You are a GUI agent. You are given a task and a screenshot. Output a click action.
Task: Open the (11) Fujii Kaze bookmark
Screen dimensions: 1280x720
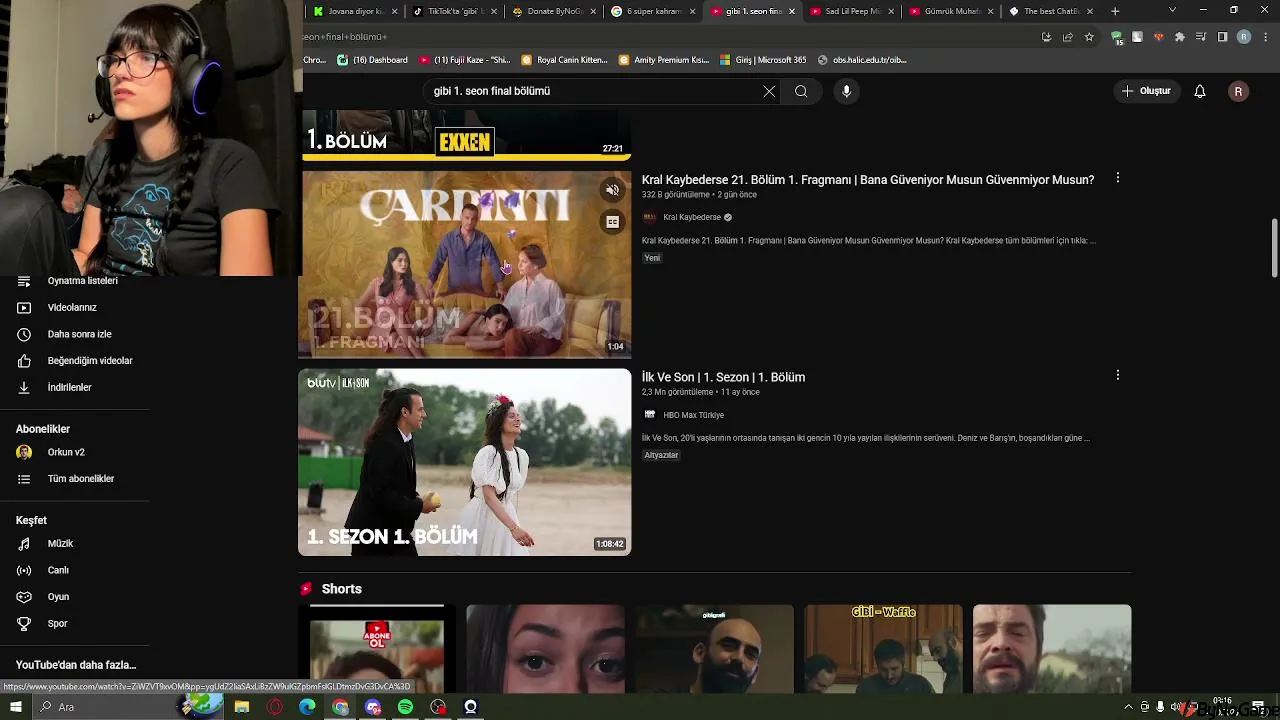point(465,60)
